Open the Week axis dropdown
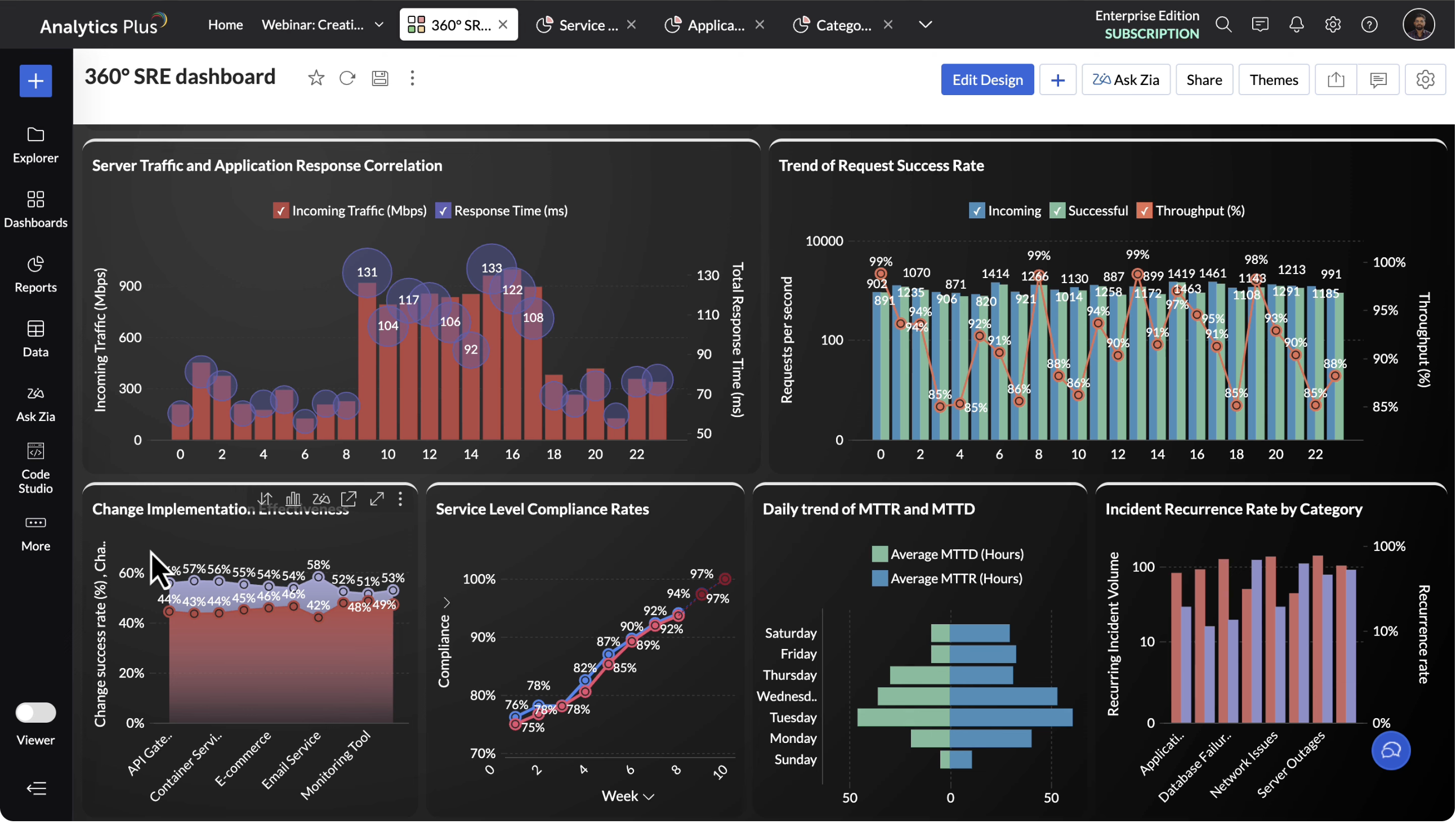 tap(649, 798)
